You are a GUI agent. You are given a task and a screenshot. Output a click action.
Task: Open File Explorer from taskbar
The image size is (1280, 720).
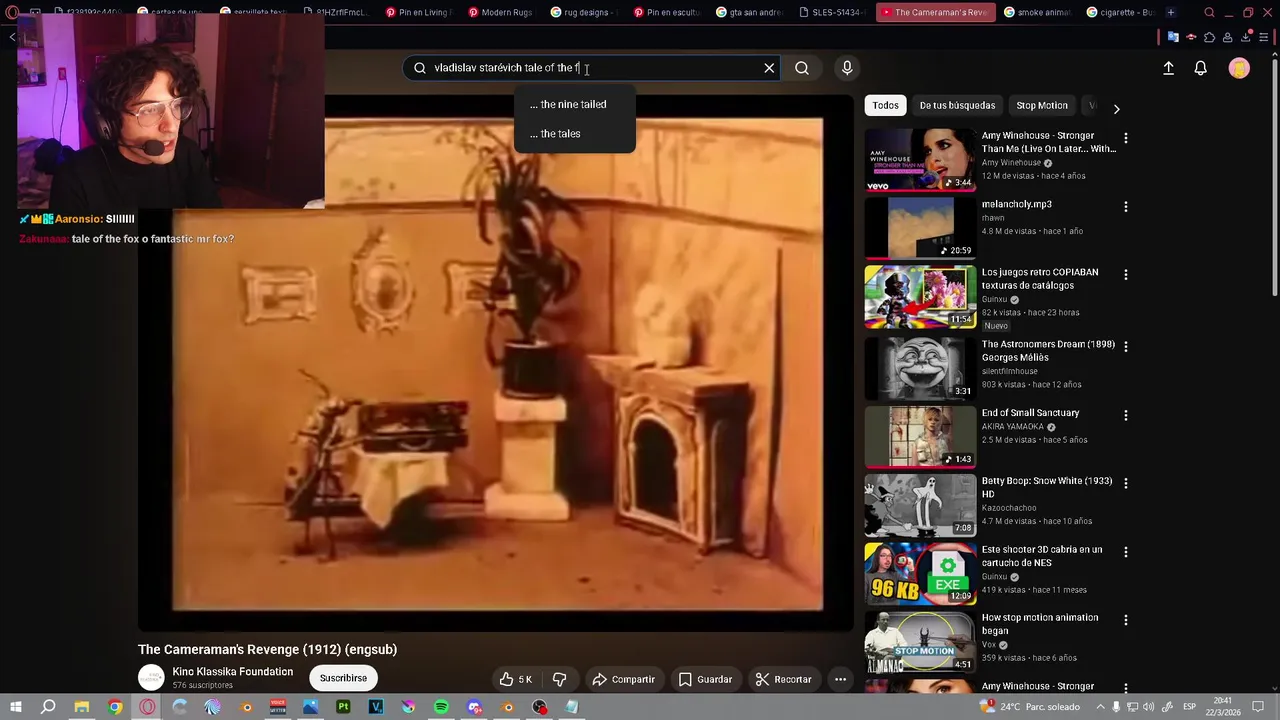(82, 707)
